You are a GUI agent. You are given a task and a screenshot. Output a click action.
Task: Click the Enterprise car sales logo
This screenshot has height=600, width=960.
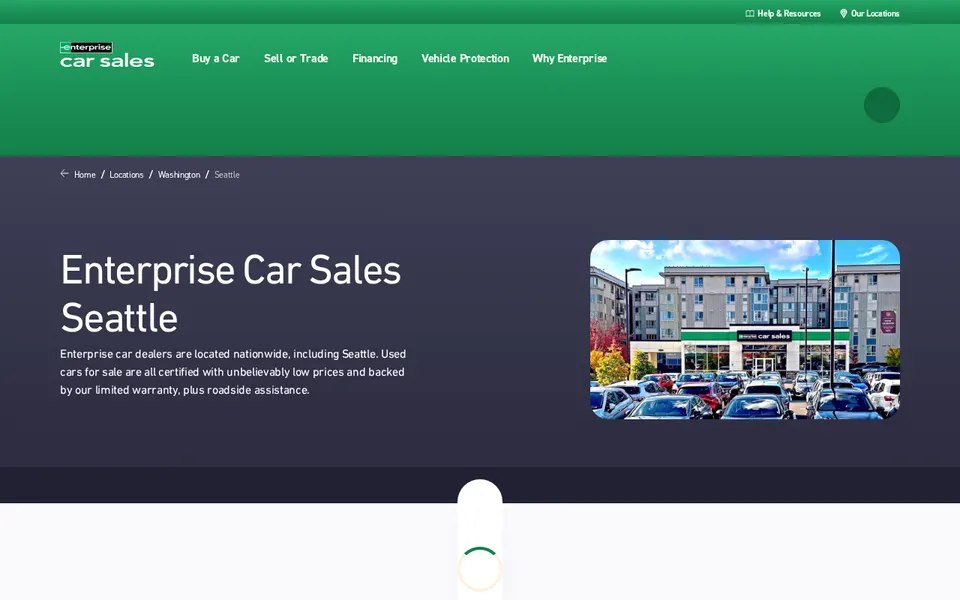107,54
